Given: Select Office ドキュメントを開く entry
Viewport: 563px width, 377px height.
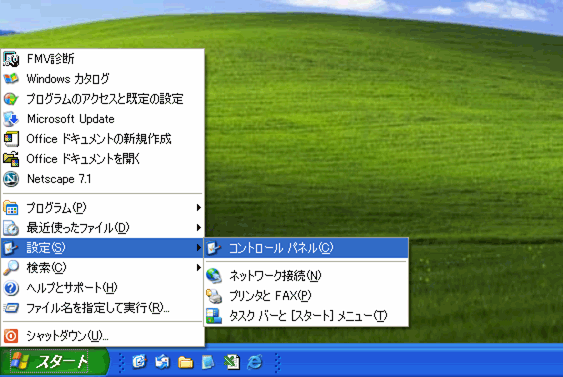Looking at the screenshot, I should coord(103,159).
